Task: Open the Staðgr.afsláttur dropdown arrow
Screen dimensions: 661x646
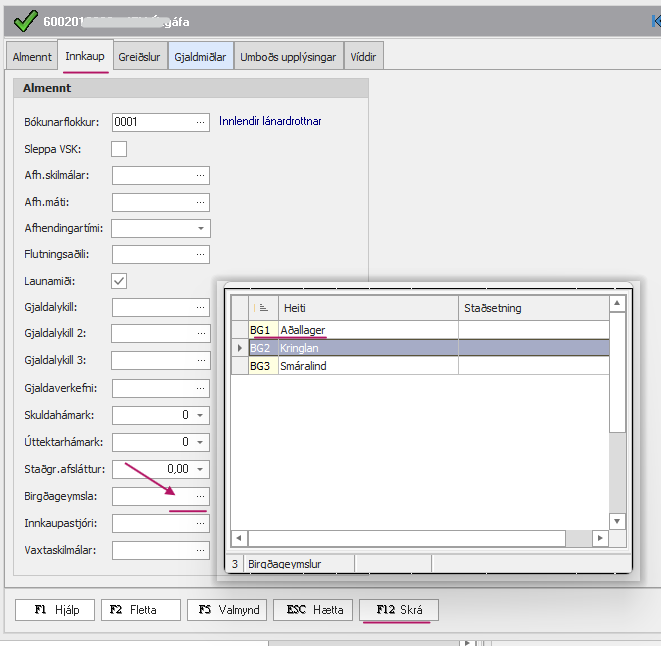Action: [200, 468]
